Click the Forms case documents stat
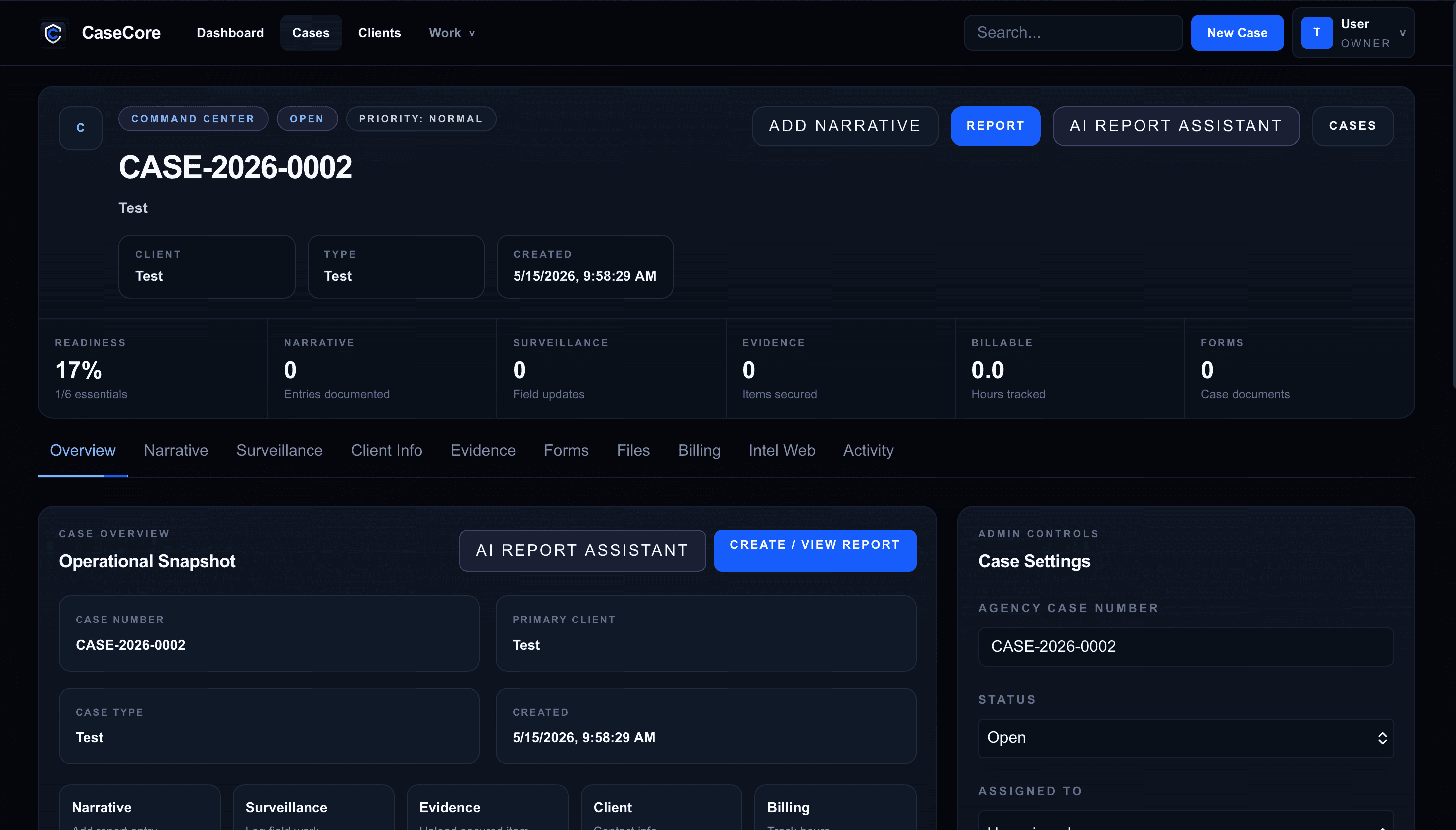1456x830 pixels. tap(1299, 368)
